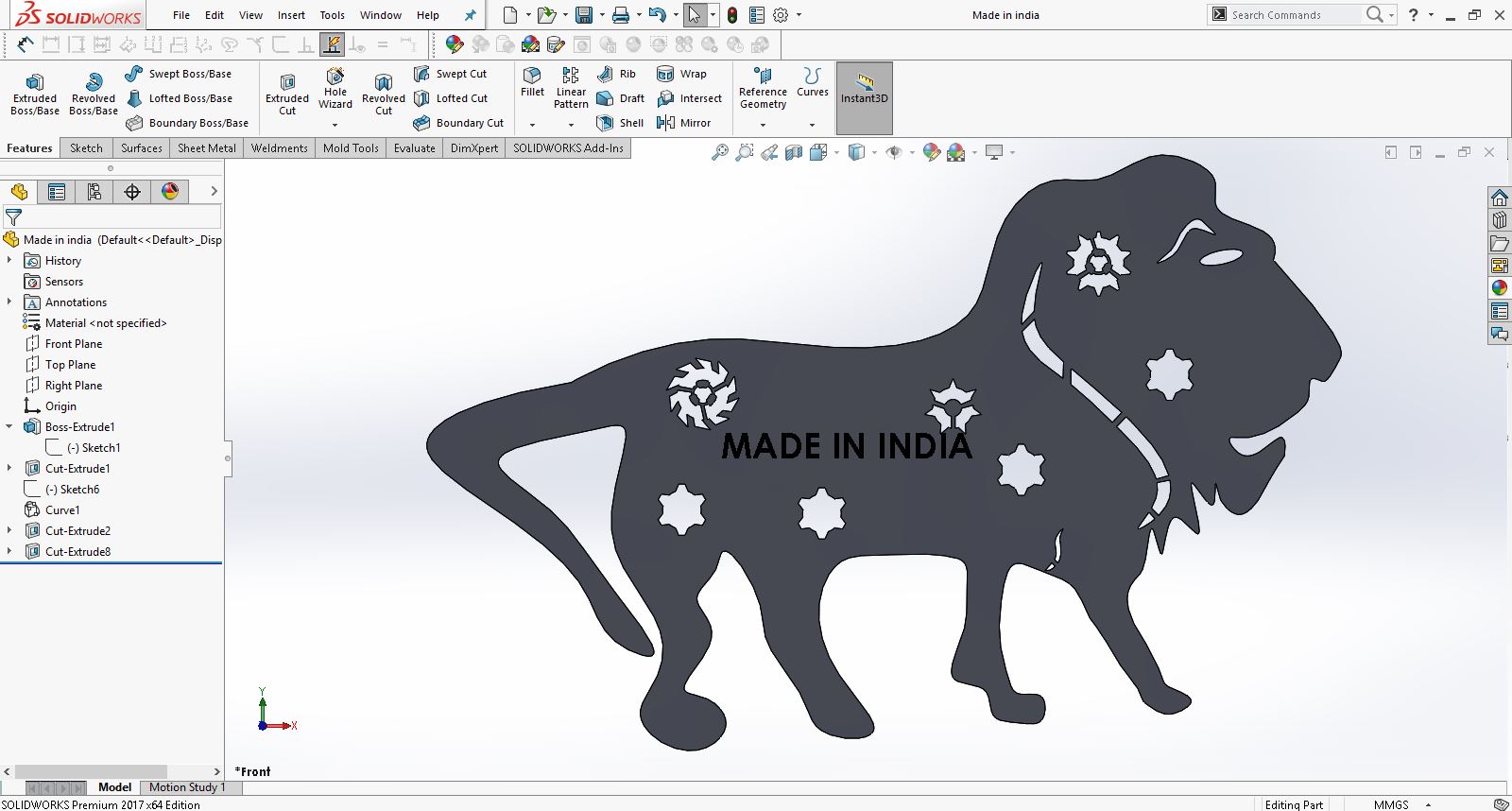
Task: Collapse the Boss-Extrude1 feature node
Action: click(9, 427)
